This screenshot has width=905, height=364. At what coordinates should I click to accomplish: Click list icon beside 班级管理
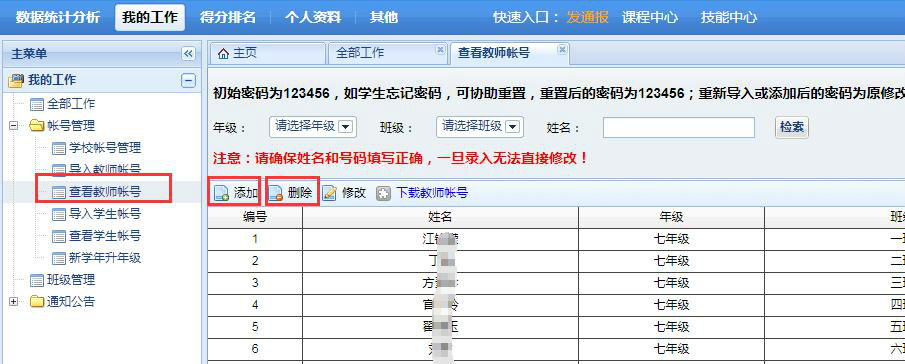click(36, 280)
